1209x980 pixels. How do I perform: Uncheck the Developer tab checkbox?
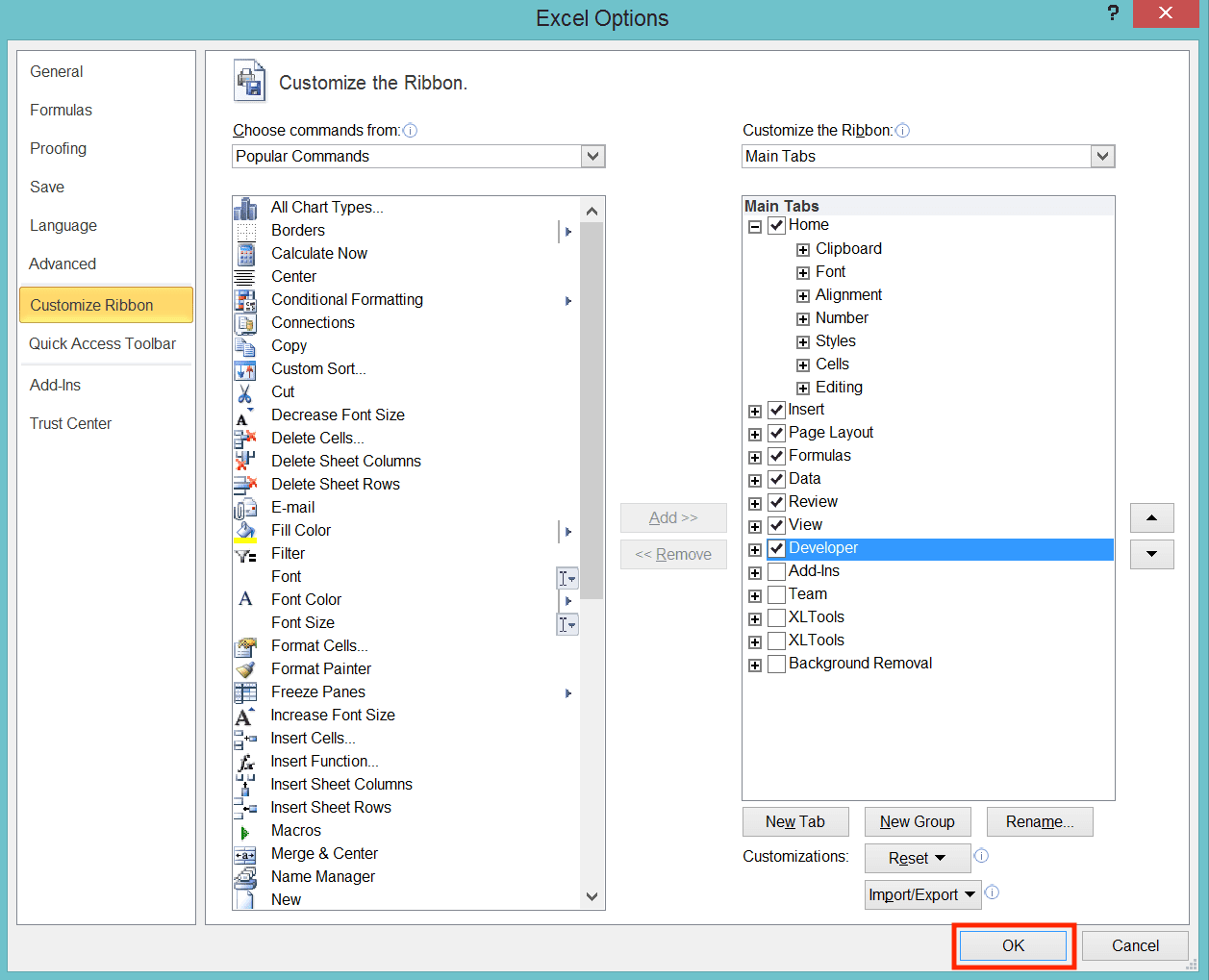coord(777,548)
